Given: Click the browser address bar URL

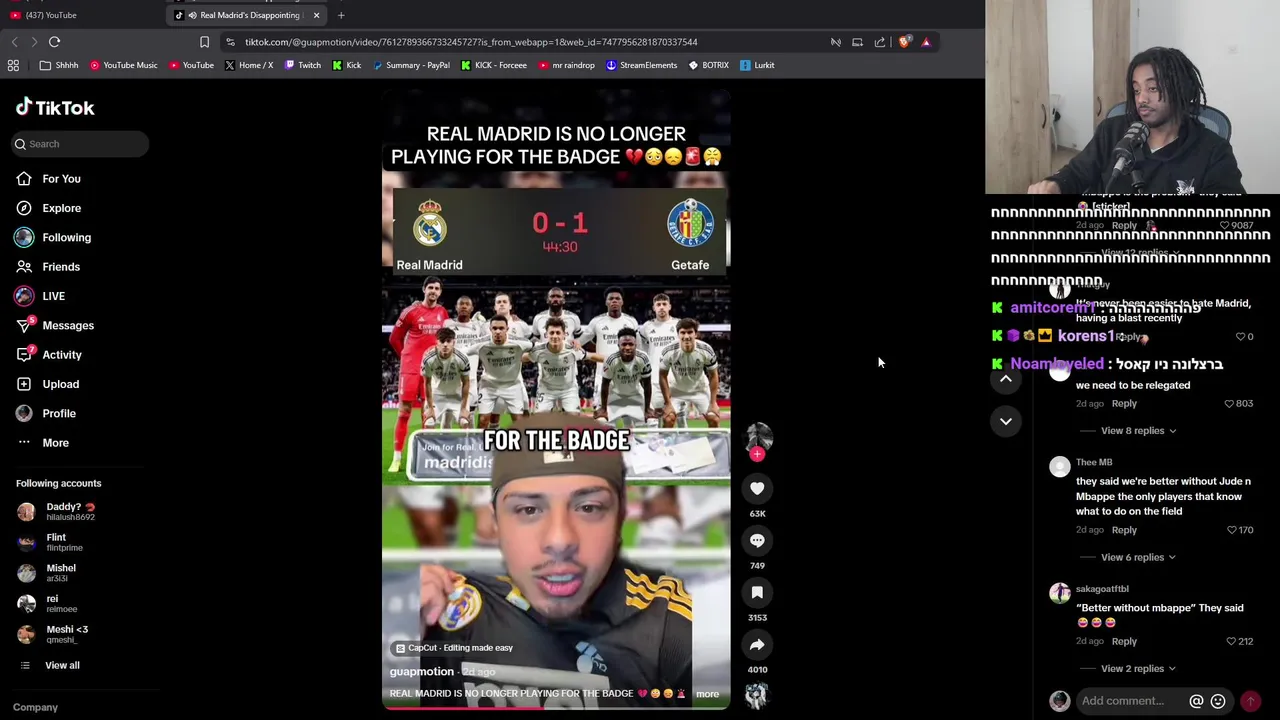Looking at the screenshot, I should (471, 42).
